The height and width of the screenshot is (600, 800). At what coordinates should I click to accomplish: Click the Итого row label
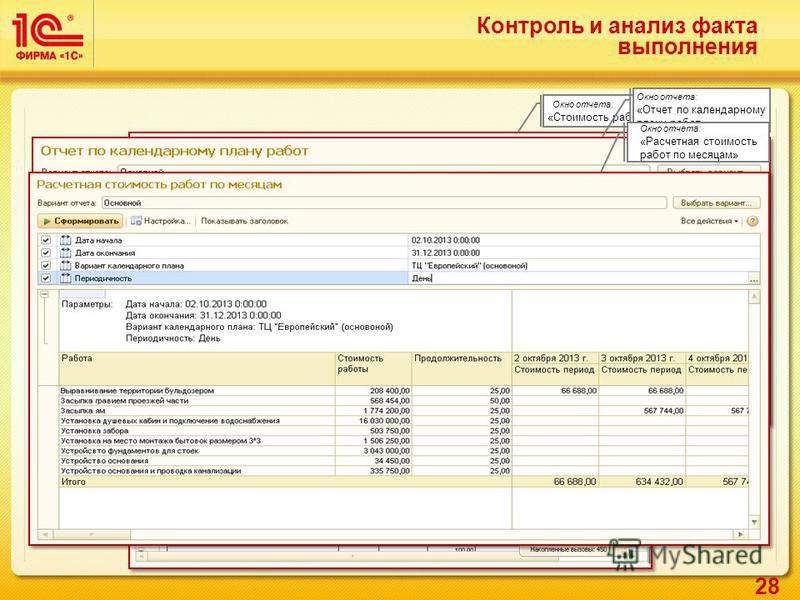(x=73, y=482)
